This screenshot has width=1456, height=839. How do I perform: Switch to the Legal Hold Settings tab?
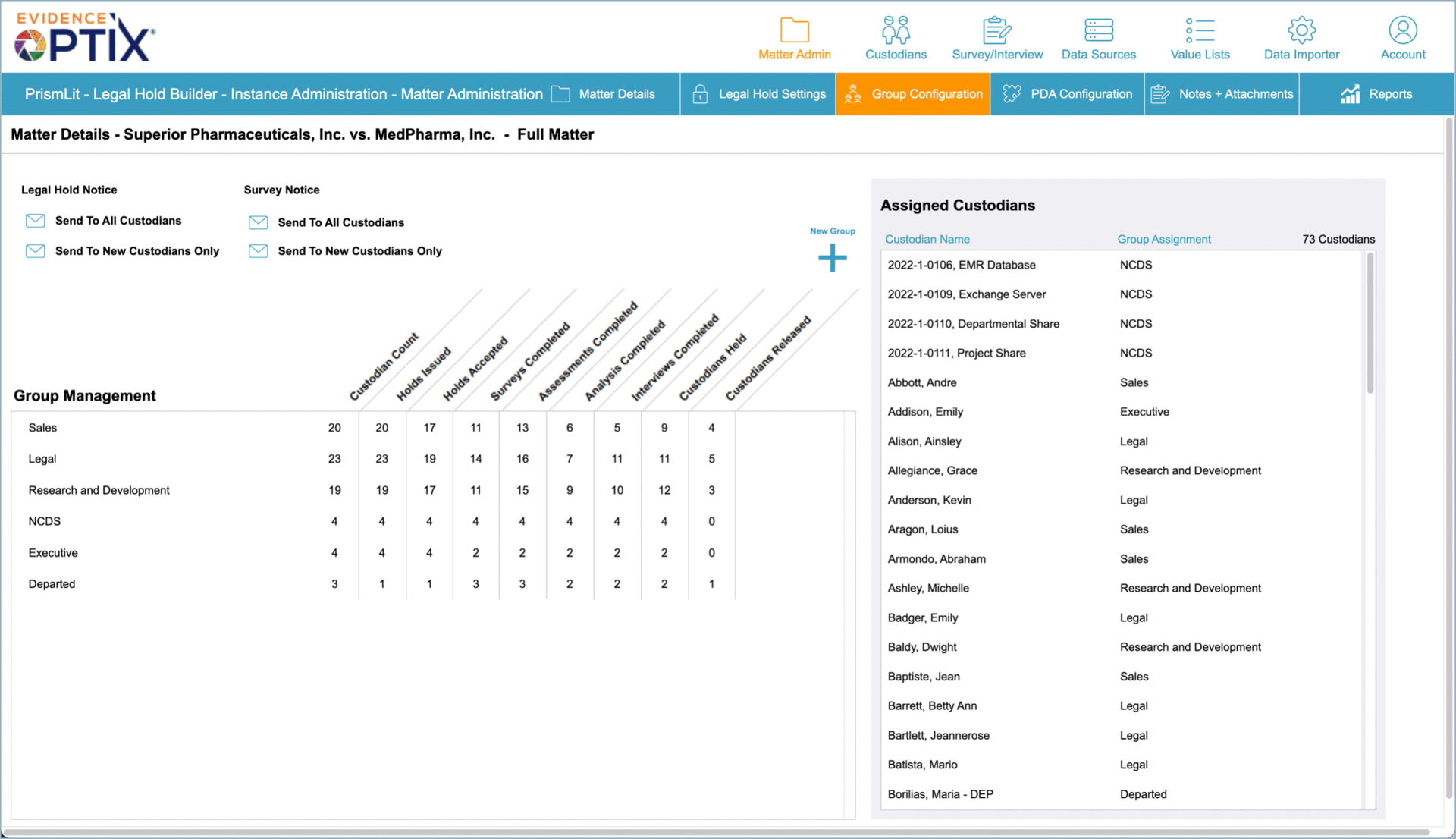[758, 94]
